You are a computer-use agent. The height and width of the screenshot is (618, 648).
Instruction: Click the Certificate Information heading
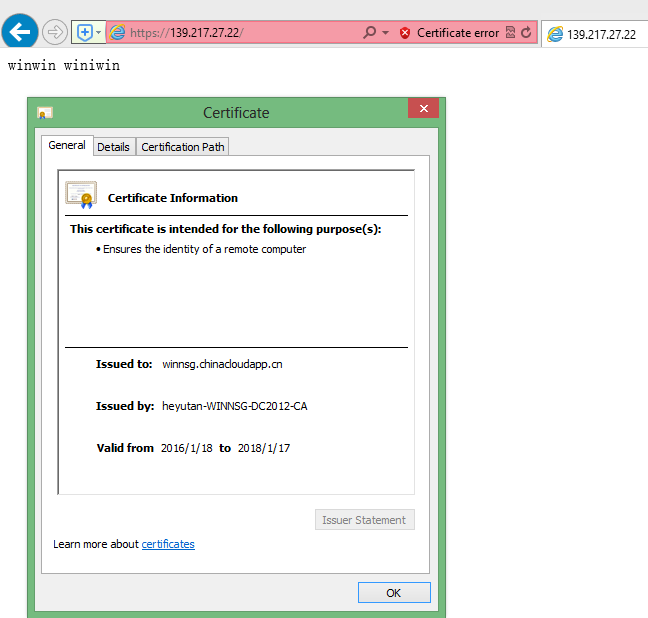click(173, 198)
